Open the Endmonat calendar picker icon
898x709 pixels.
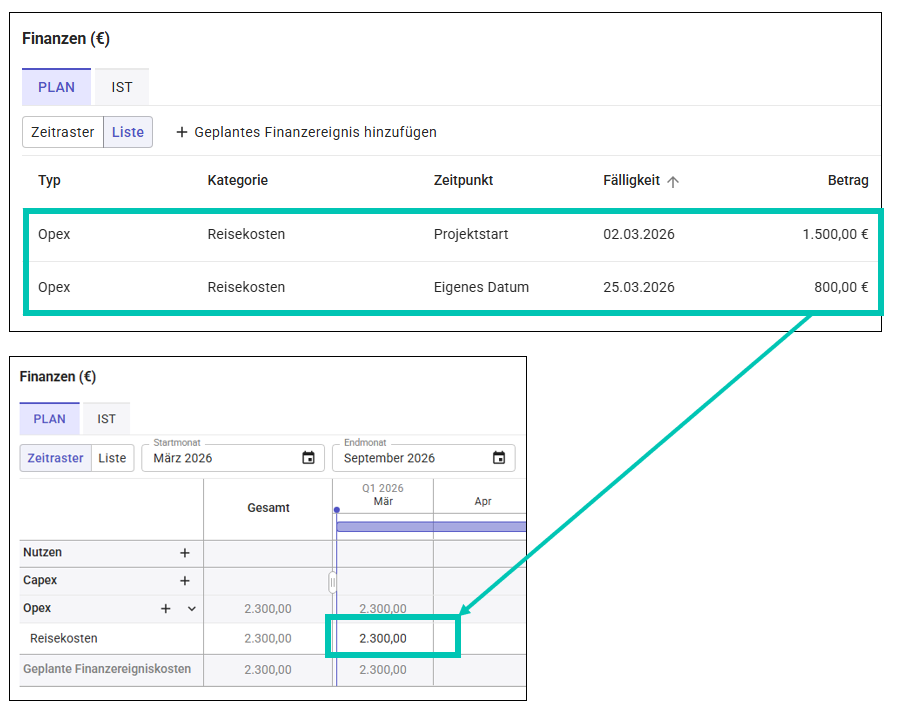click(x=499, y=458)
